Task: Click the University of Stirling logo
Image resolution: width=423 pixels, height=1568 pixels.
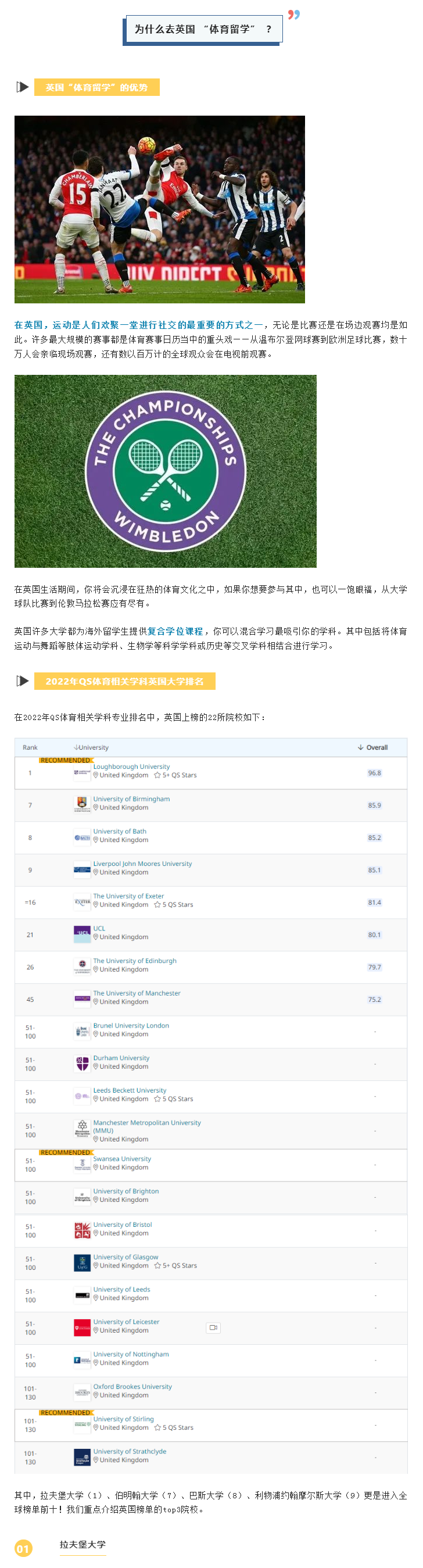Action: click(x=82, y=1424)
